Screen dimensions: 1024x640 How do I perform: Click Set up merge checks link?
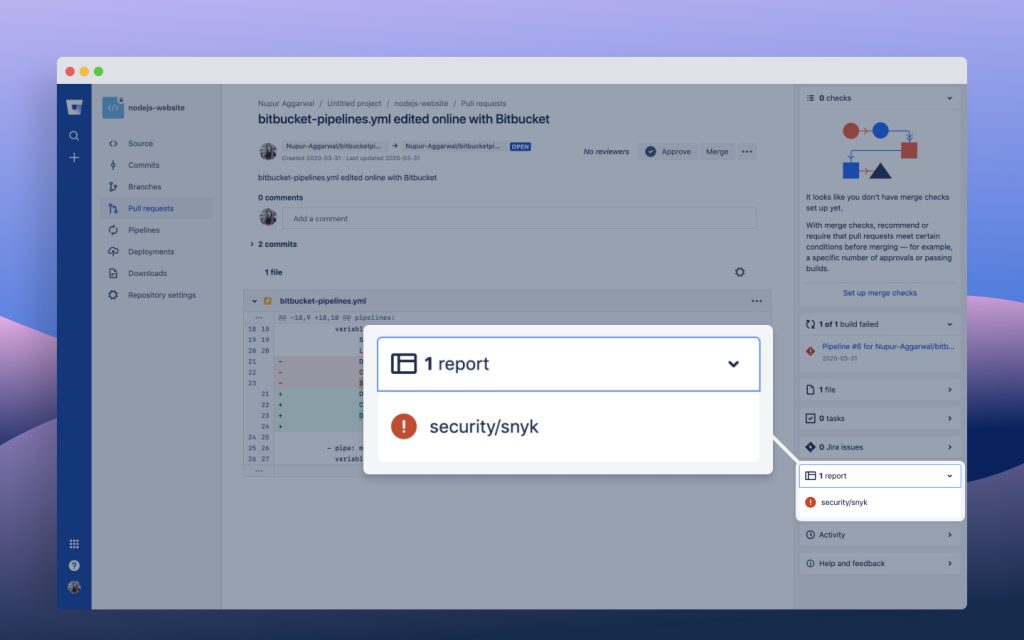pos(880,293)
